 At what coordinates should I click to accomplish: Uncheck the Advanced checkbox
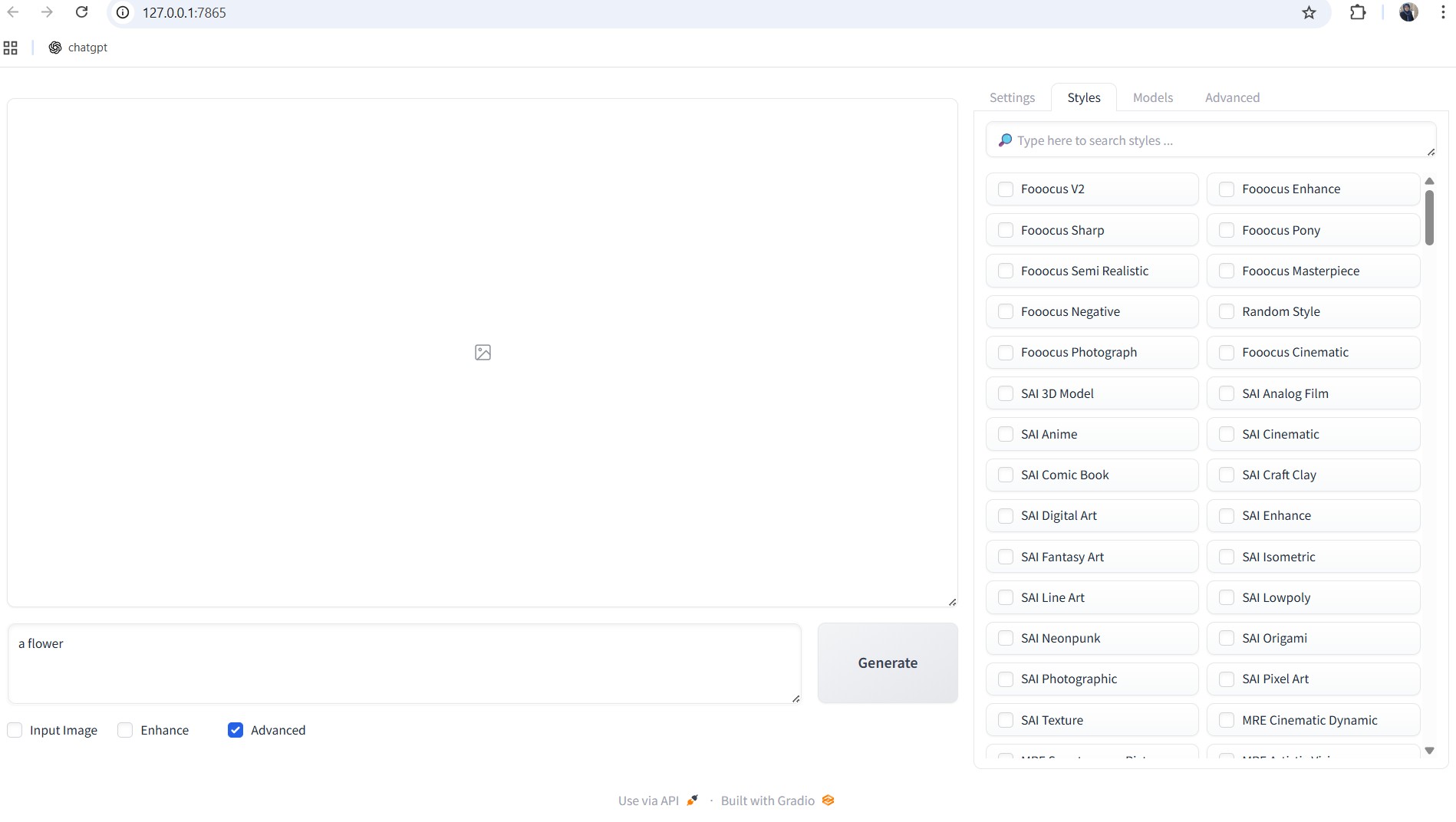(236, 730)
